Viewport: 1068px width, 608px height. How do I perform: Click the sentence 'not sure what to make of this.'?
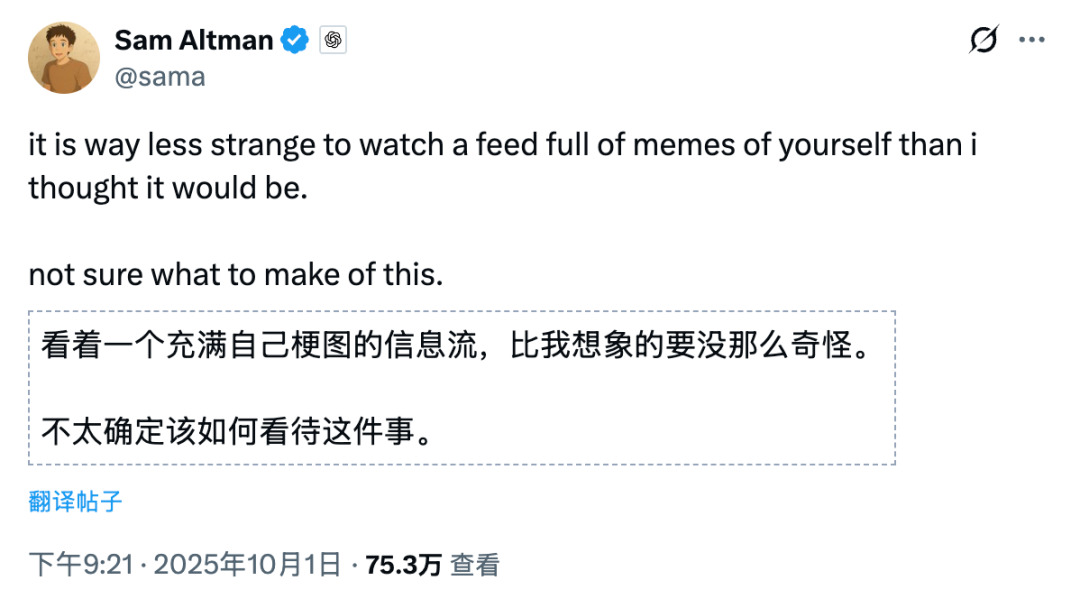(x=235, y=275)
